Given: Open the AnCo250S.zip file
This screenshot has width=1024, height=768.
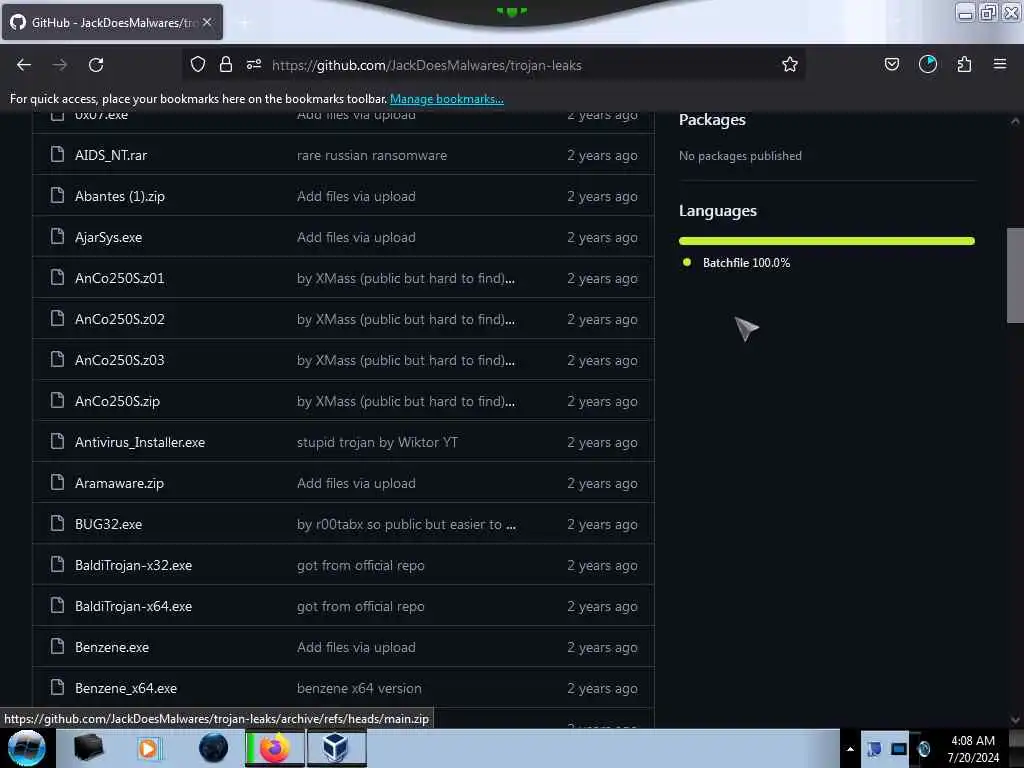Looking at the screenshot, I should (x=118, y=401).
